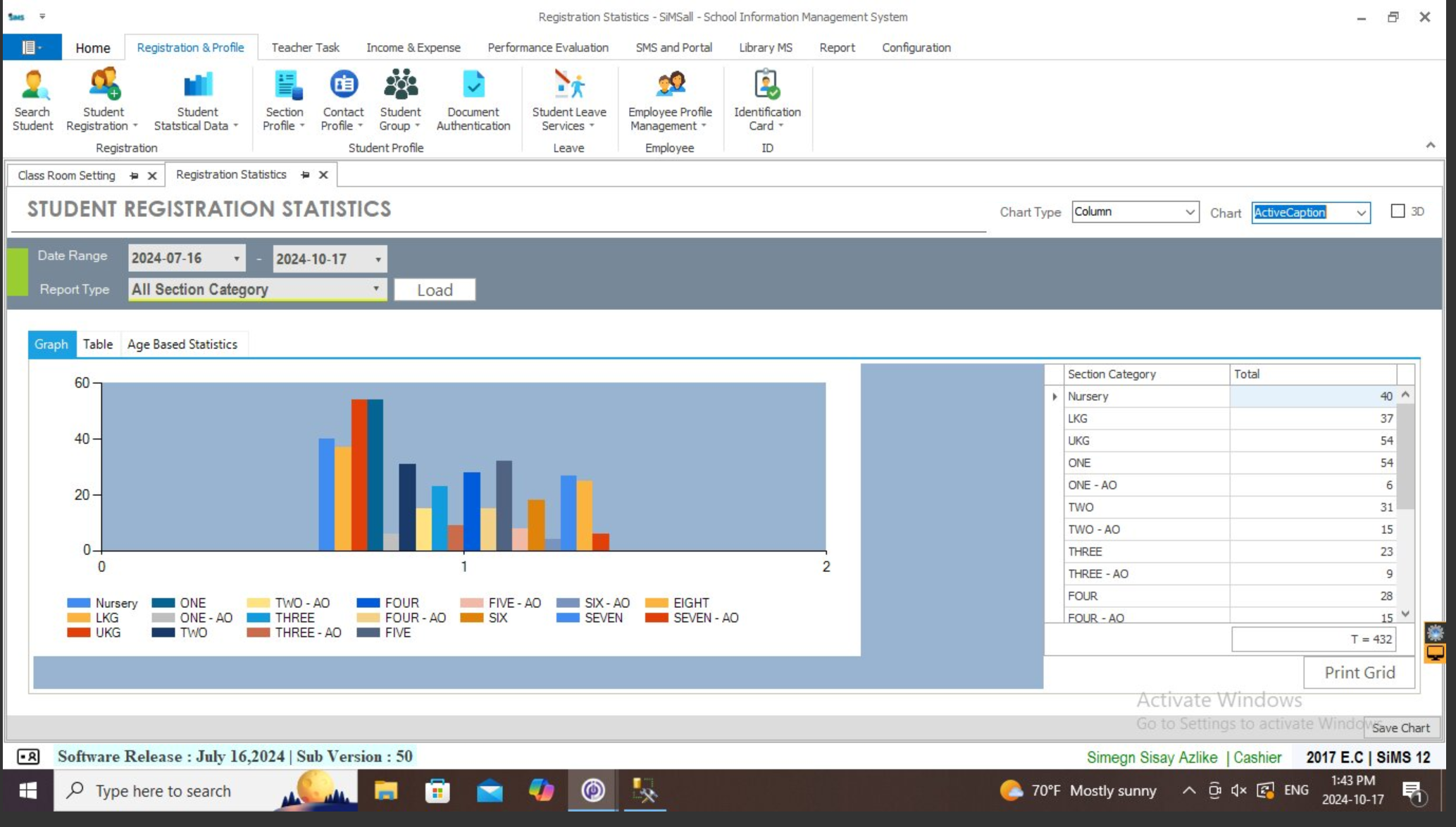Image resolution: width=1456 pixels, height=827 pixels.
Task: Open Student Leave Services icon
Action: 569,101
